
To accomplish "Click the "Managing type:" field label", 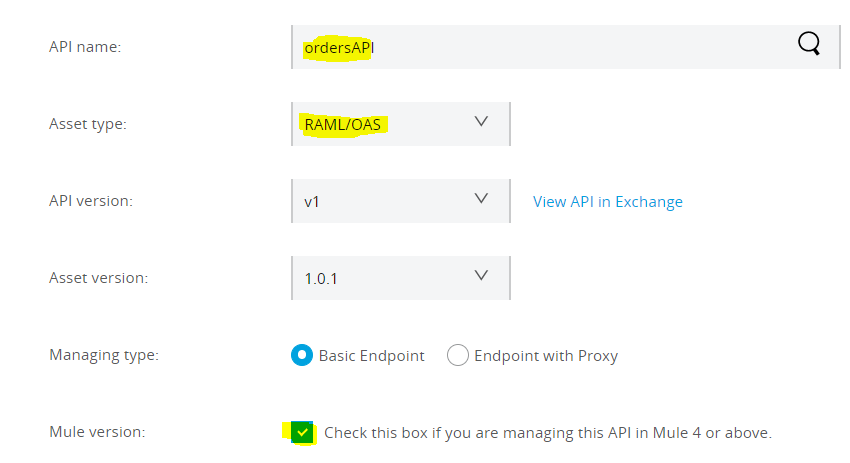I will pyautogui.click(x=104, y=355).
